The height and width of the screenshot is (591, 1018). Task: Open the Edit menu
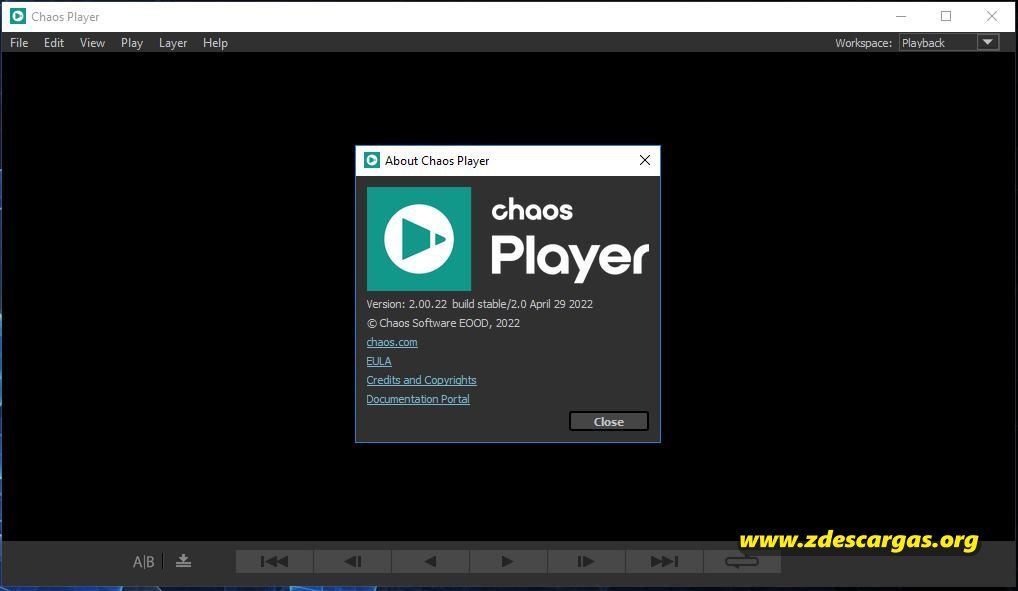(x=54, y=43)
